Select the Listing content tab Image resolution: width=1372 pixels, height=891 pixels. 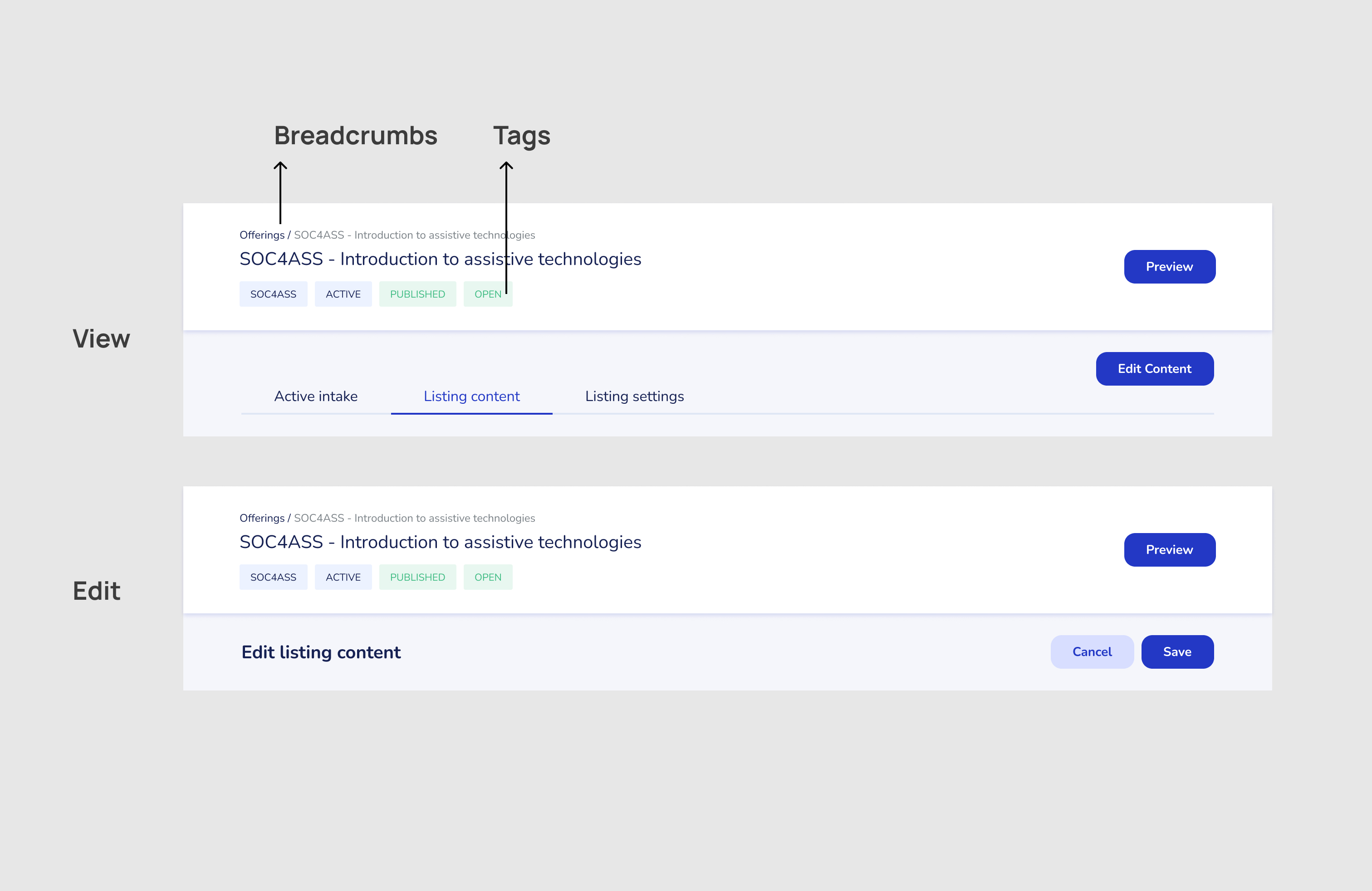(x=471, y=396)
